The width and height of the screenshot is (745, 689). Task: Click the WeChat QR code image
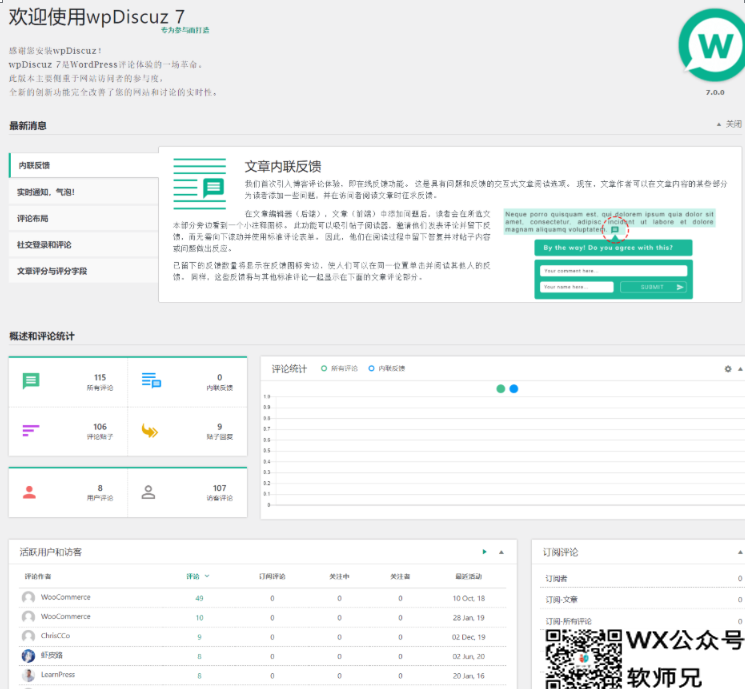[583, 659]
